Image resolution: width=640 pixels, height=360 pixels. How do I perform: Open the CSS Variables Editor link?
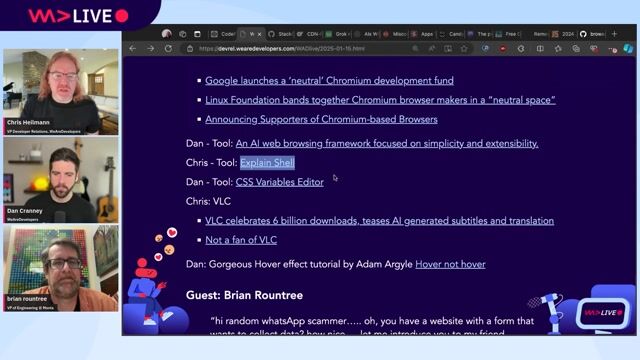tap(280, 182)
